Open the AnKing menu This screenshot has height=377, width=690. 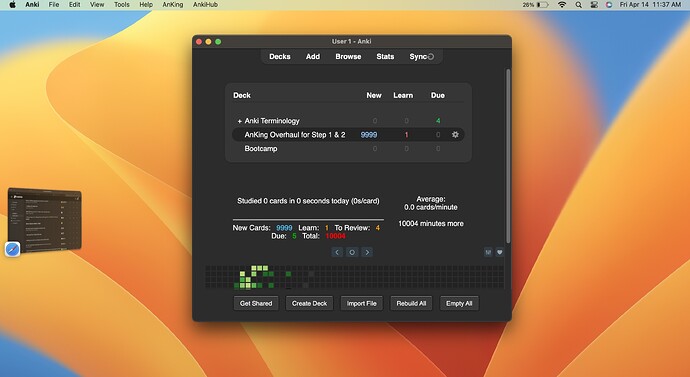tap(172, 5)
